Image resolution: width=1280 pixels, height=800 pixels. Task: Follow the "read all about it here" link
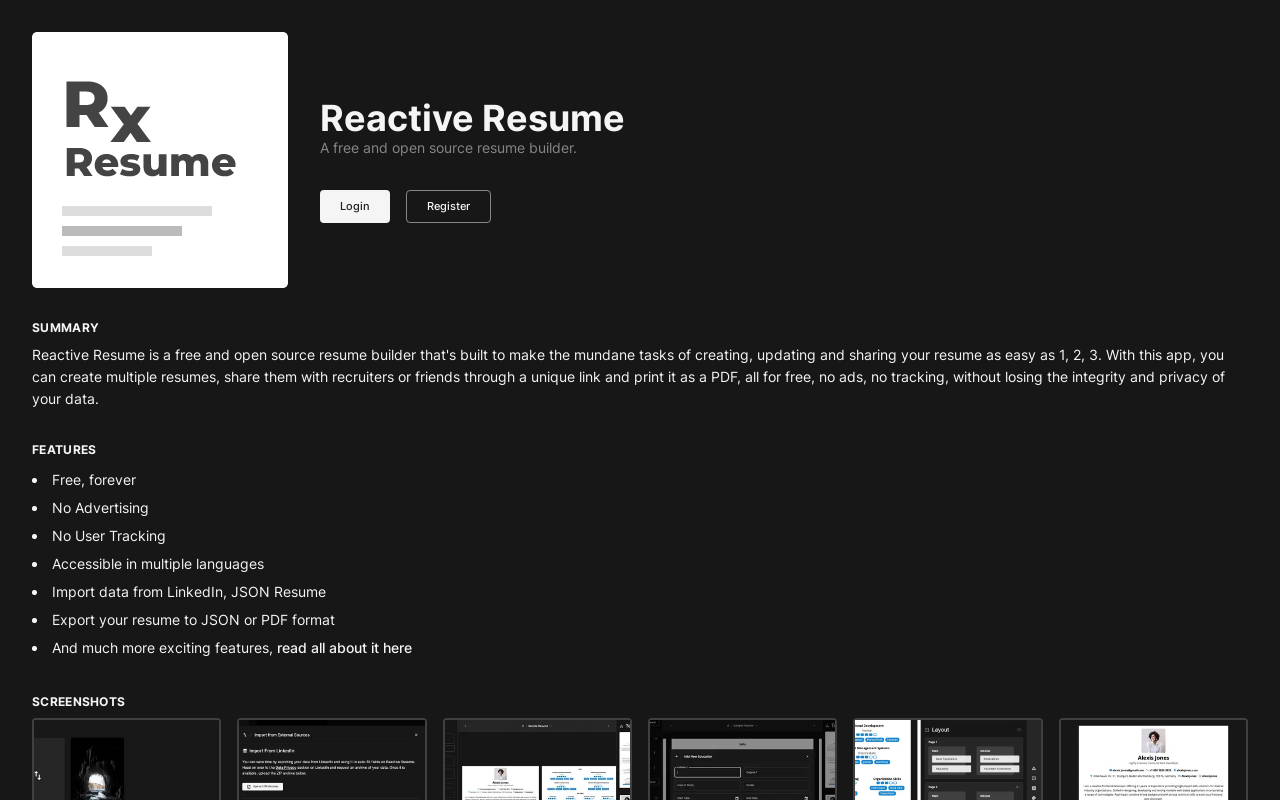coord(344,648)
